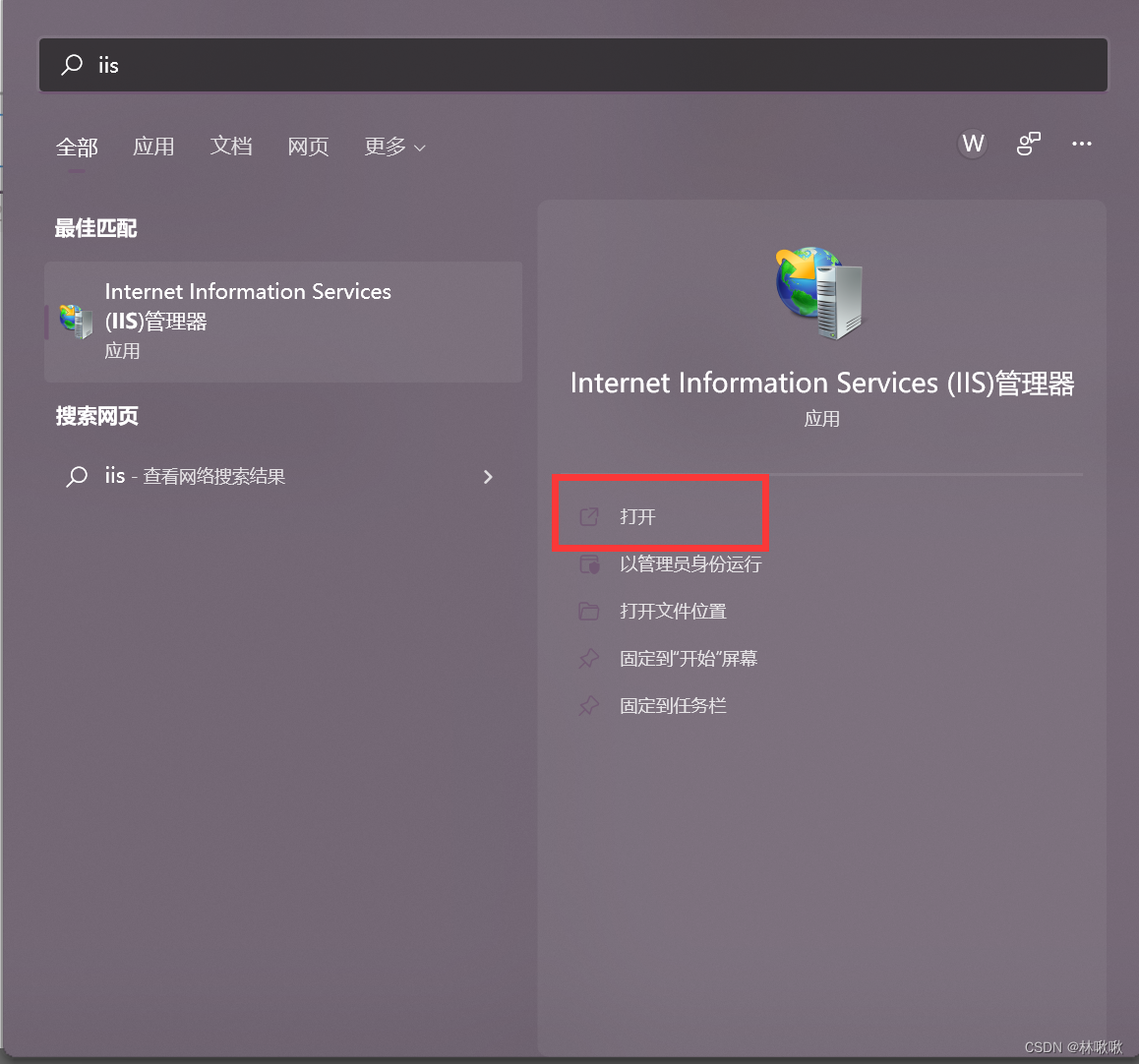
Task: Click the open-external icon beside 打开
Action: click(x=589, y=516)
